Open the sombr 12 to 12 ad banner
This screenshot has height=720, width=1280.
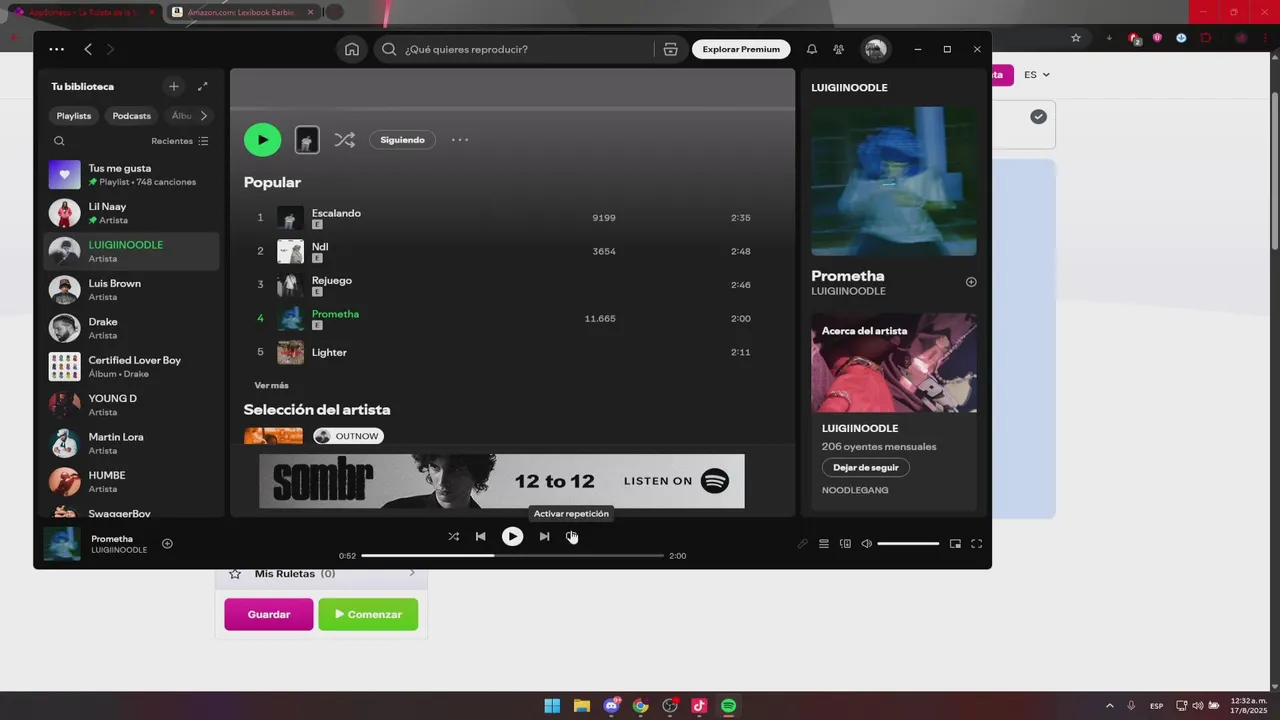click(x=502, y=481)
